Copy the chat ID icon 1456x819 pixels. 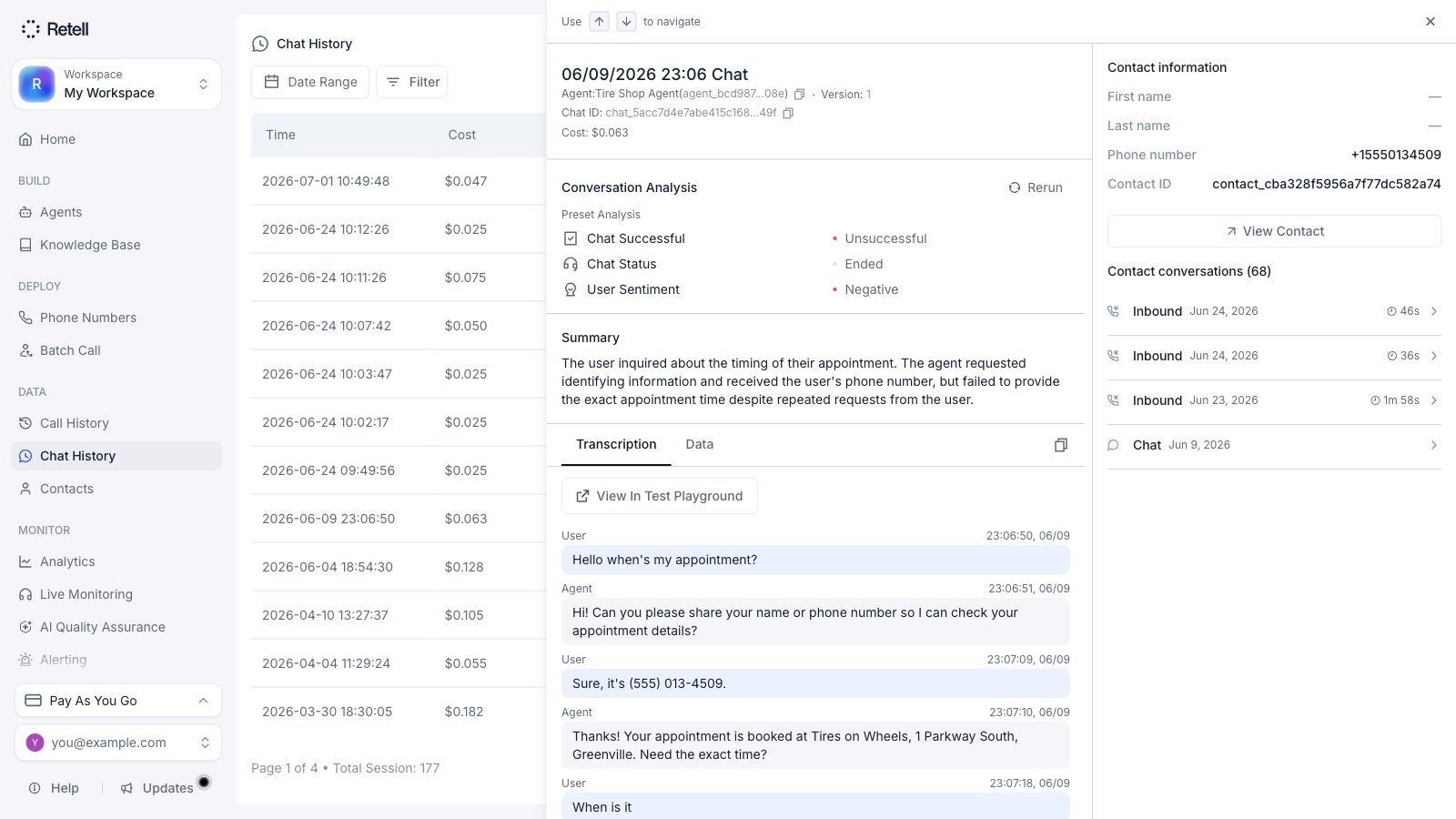click(788, 114)
